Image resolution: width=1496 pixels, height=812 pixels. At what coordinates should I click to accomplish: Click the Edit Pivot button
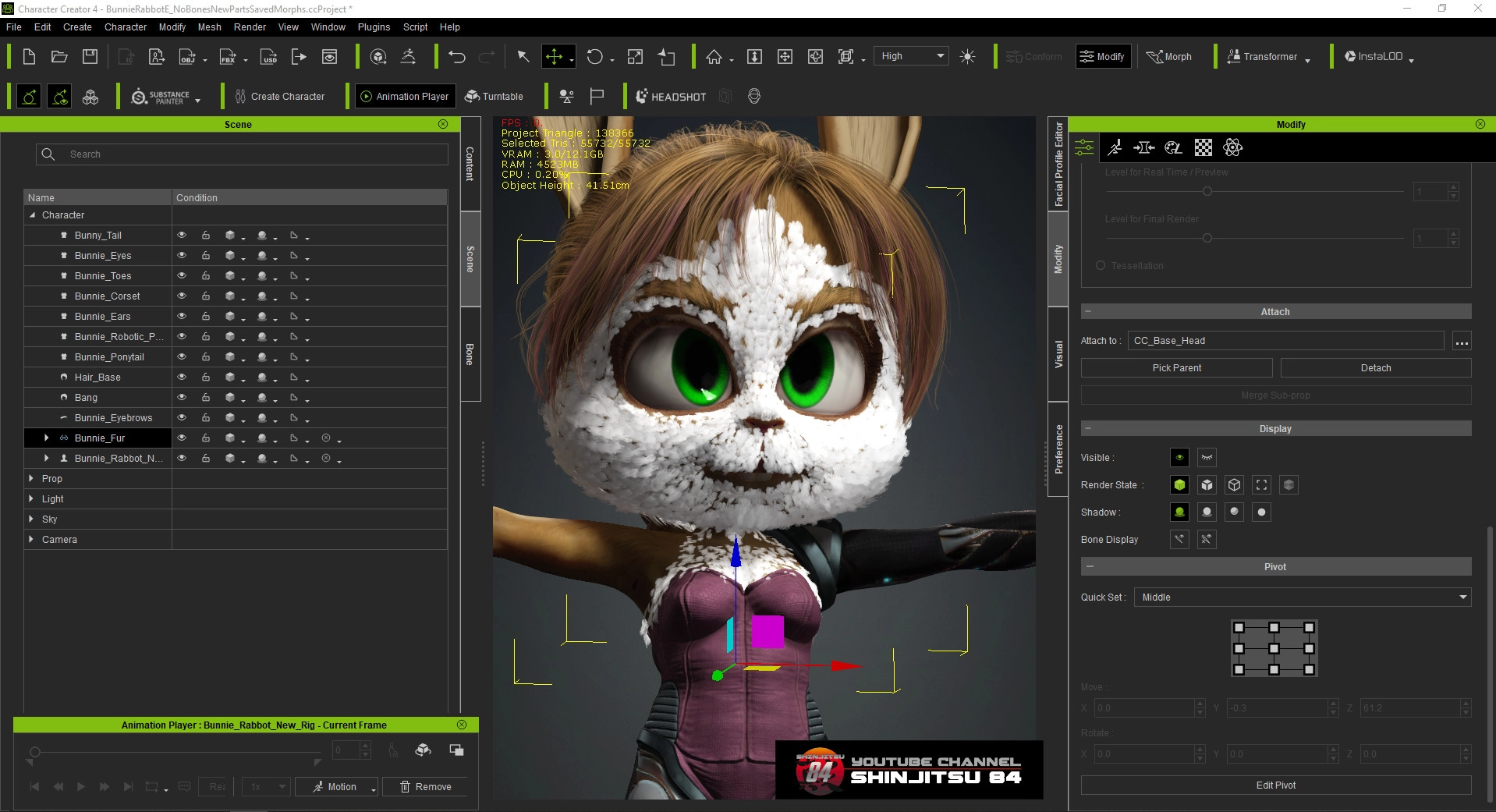[1275, 785]
